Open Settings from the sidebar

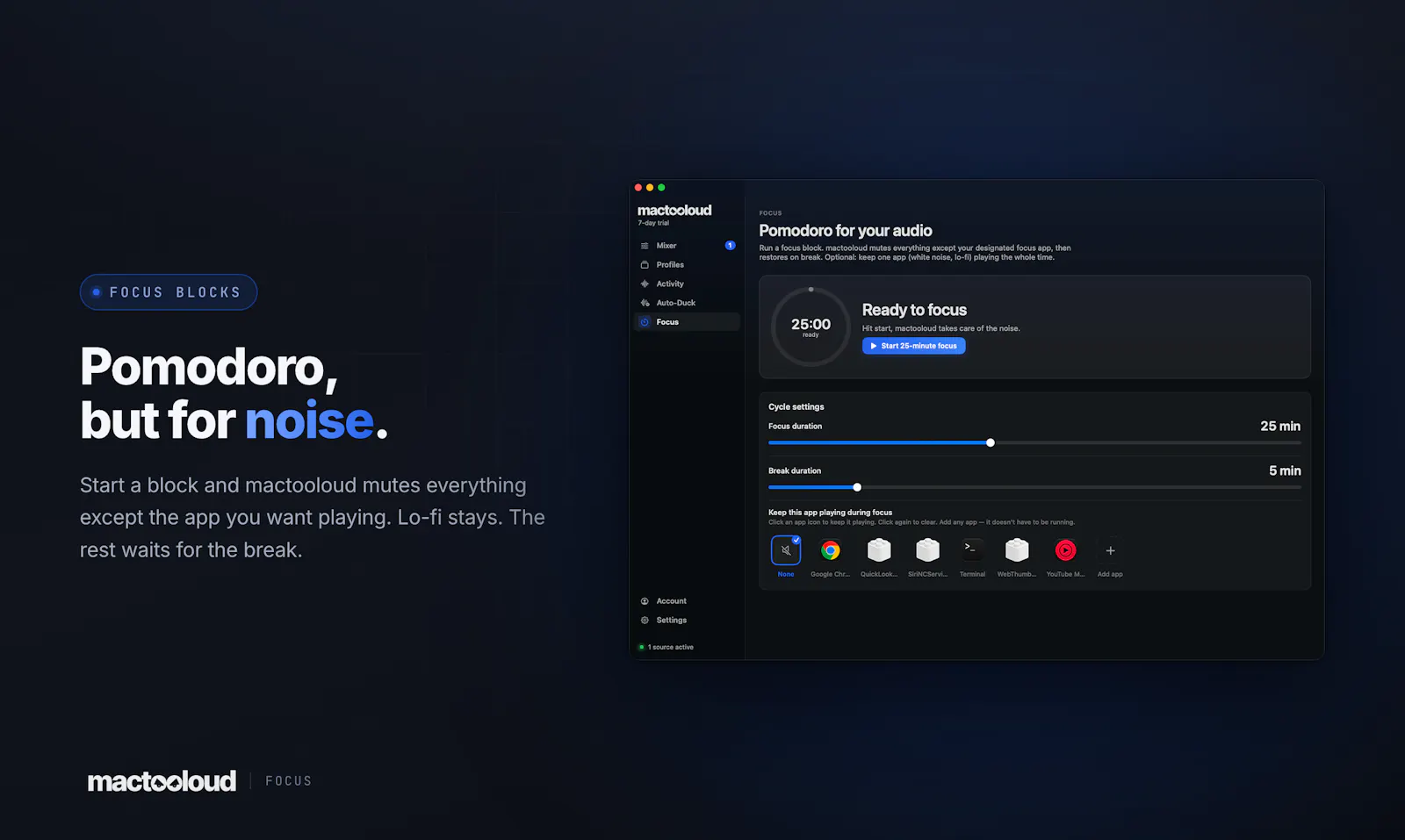[687, 621]
